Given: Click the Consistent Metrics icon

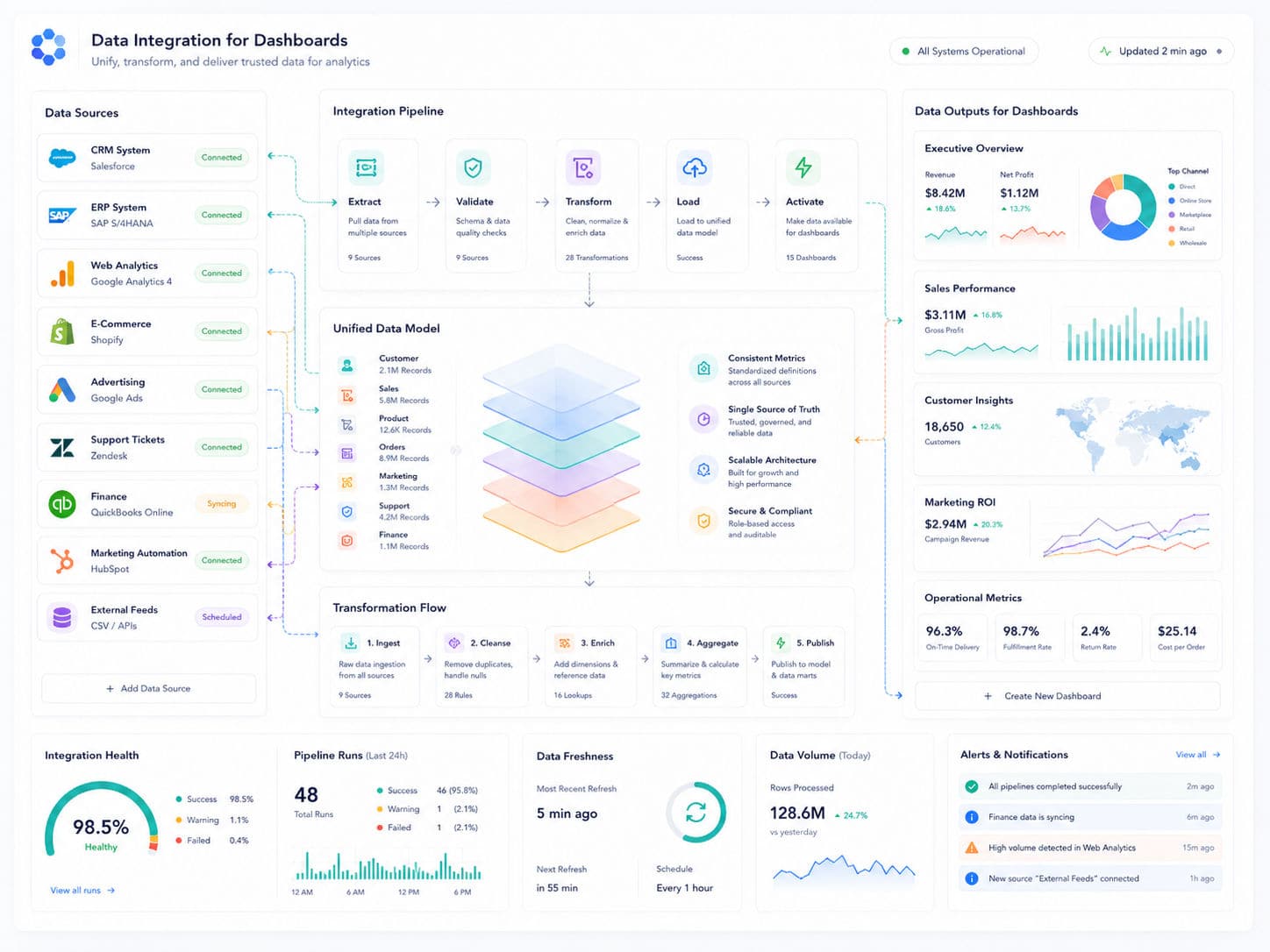Looking at the screenshot, I should pos(703,369).
